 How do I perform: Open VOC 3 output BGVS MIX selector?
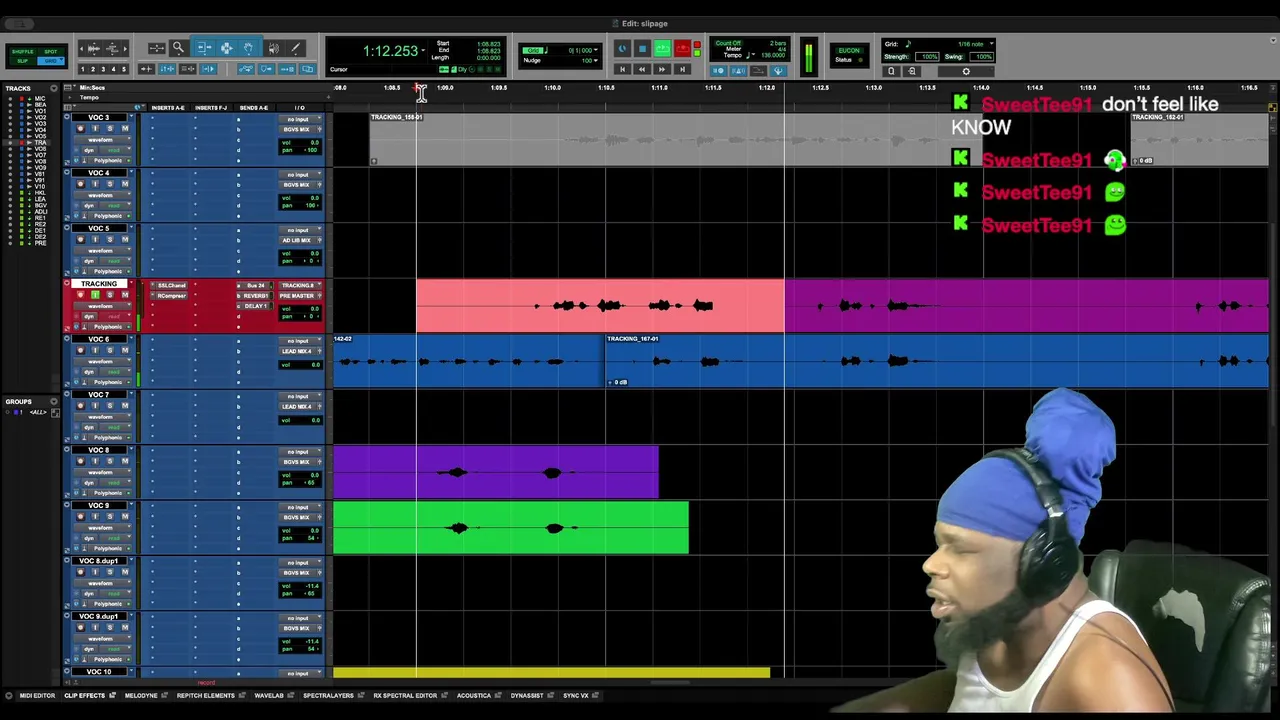coord(296,130)
